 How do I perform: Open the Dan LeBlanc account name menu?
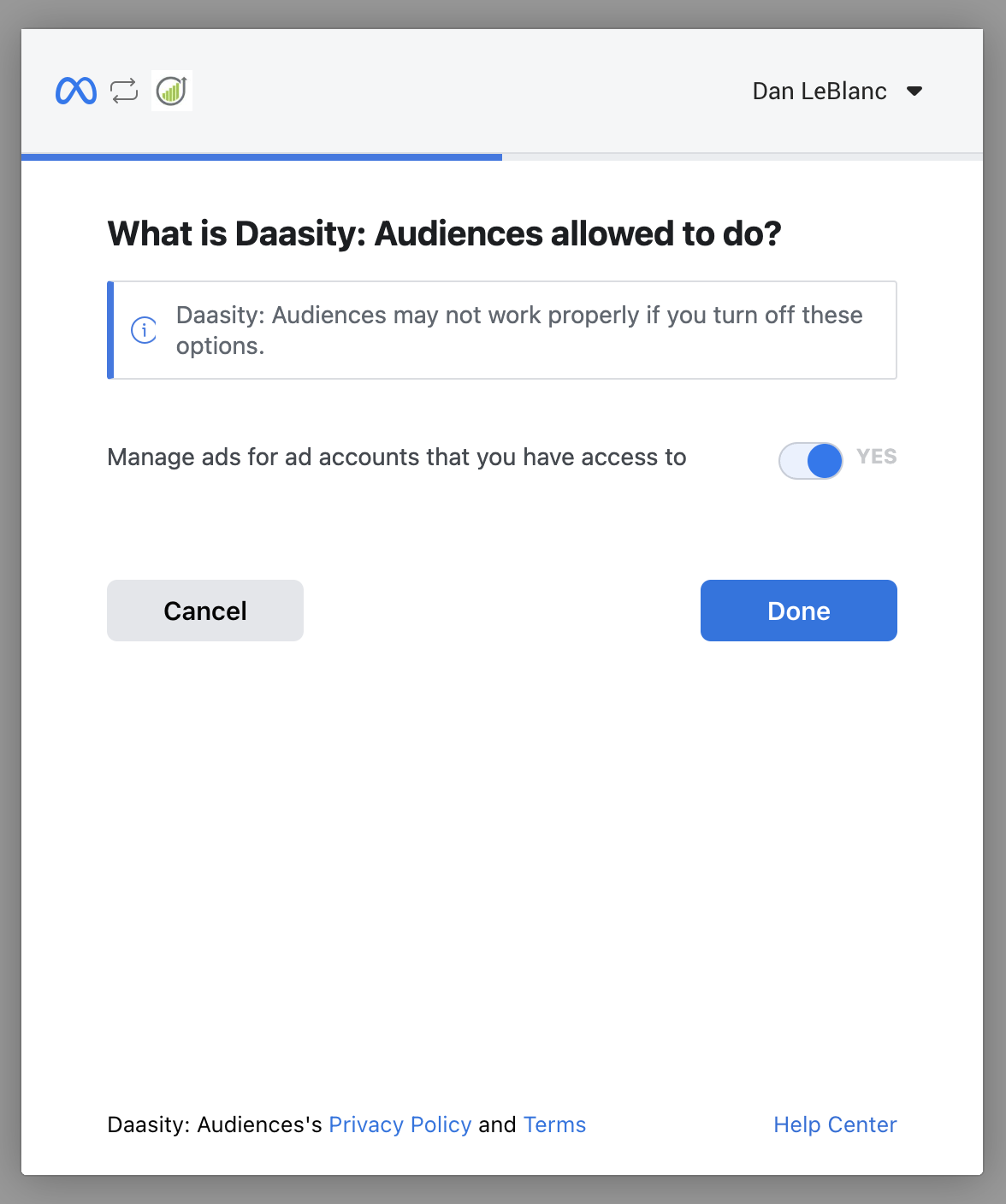click(x=819, y=91)
